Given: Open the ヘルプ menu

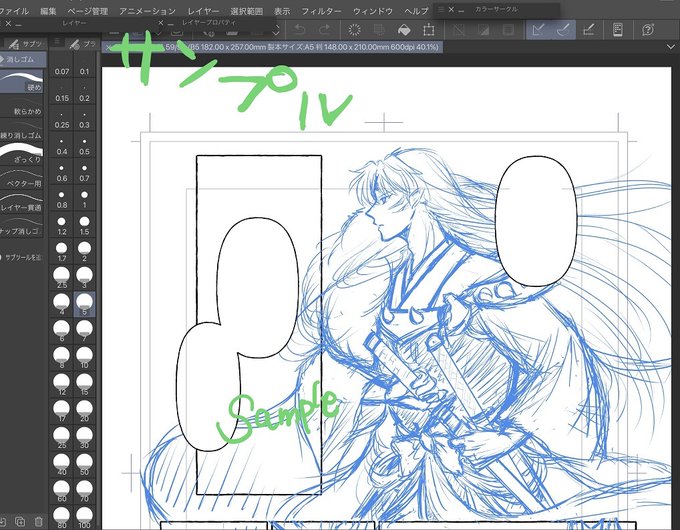Looking at the screenshot, I should (x=416, y=11).
